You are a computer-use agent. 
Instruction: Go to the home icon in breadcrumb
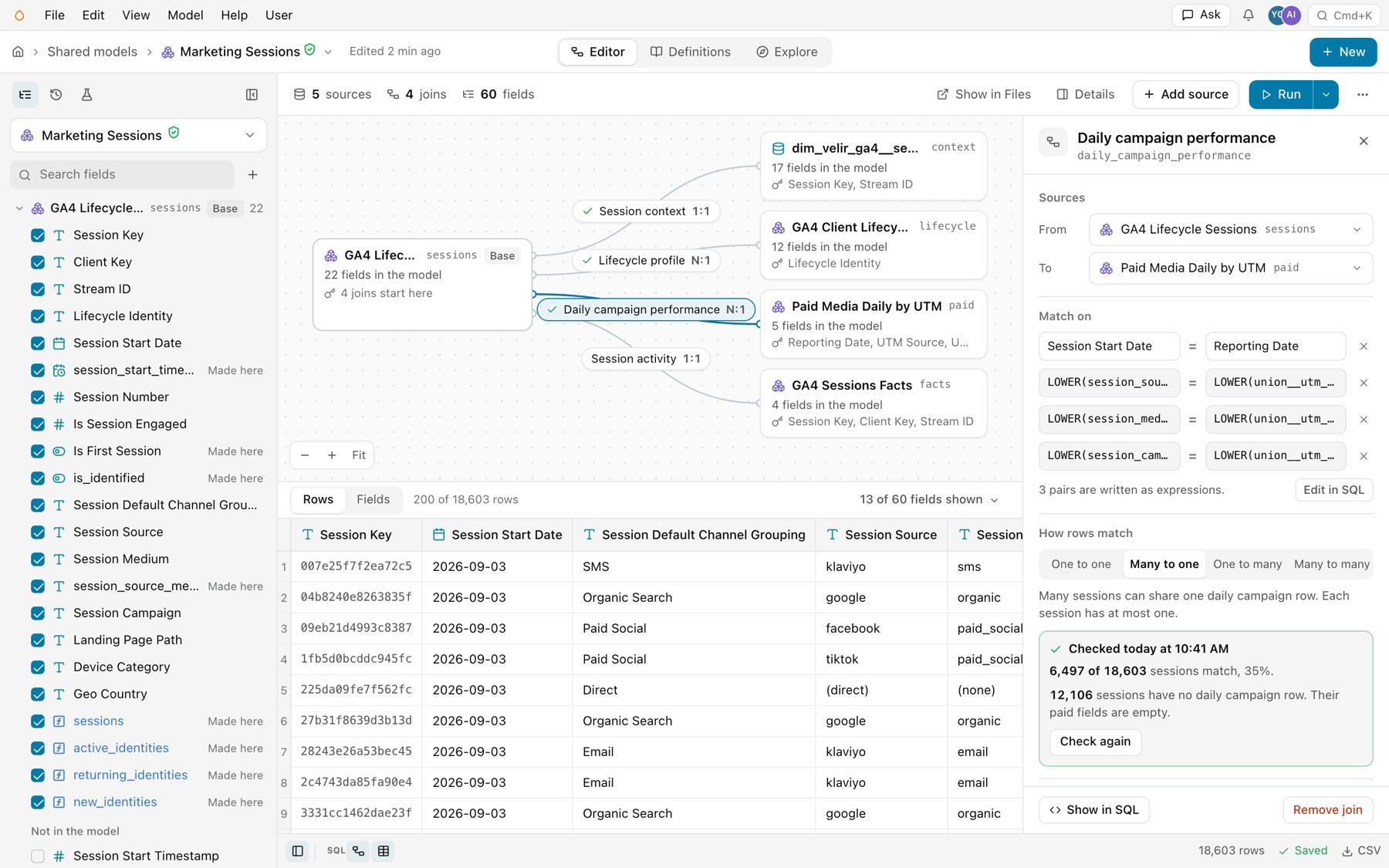(x=18, y=52)
